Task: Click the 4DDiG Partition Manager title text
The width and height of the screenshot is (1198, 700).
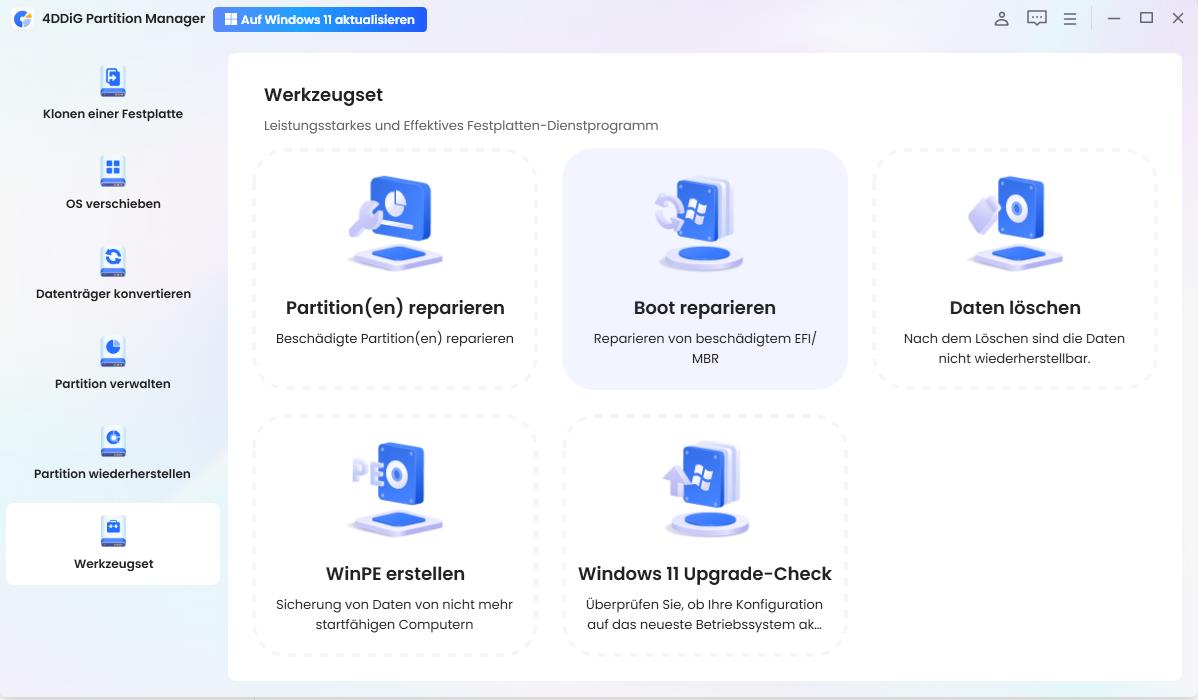Action: point(124,18)
